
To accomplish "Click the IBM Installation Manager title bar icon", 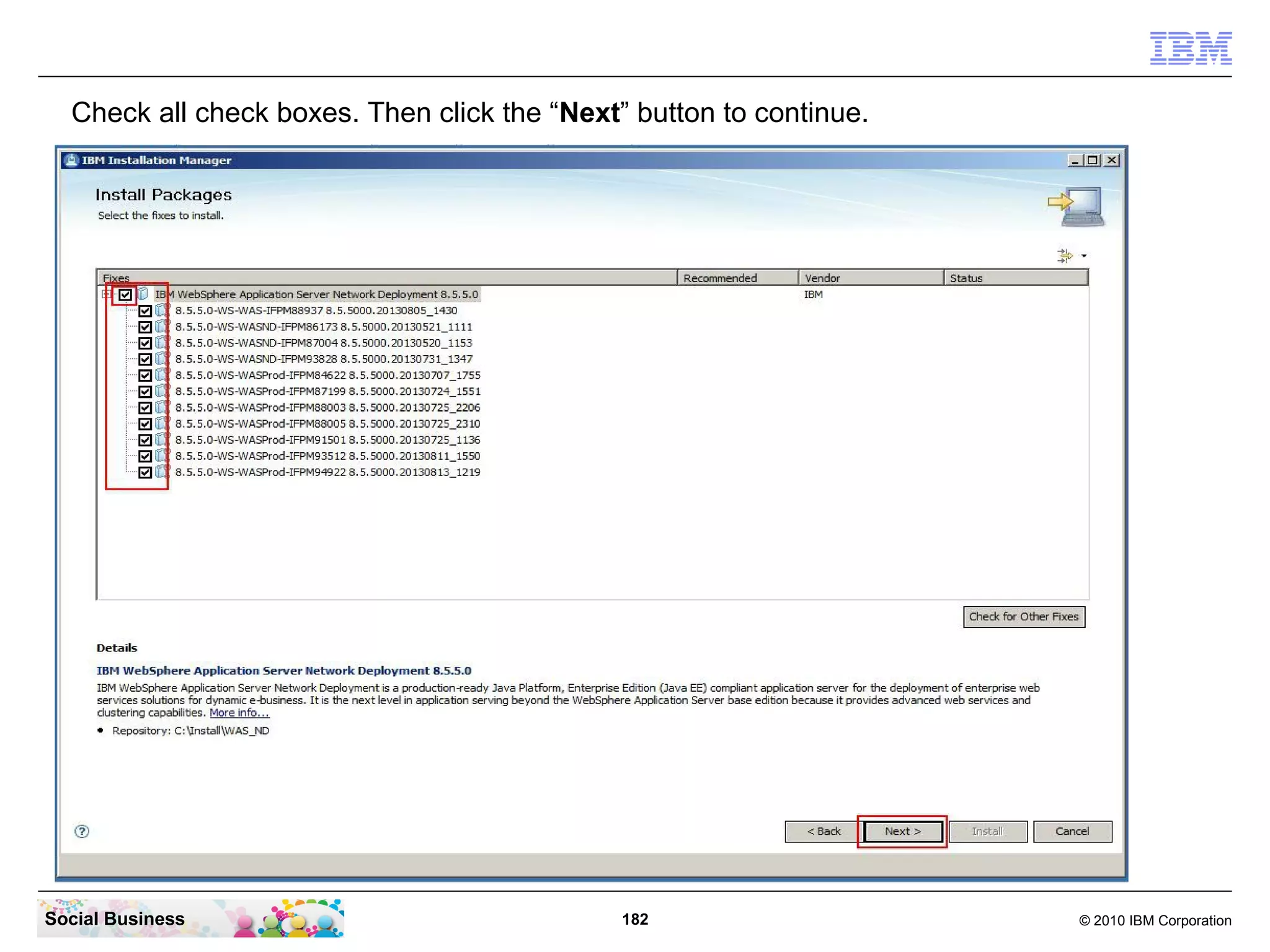I will [x=72, y=160].
